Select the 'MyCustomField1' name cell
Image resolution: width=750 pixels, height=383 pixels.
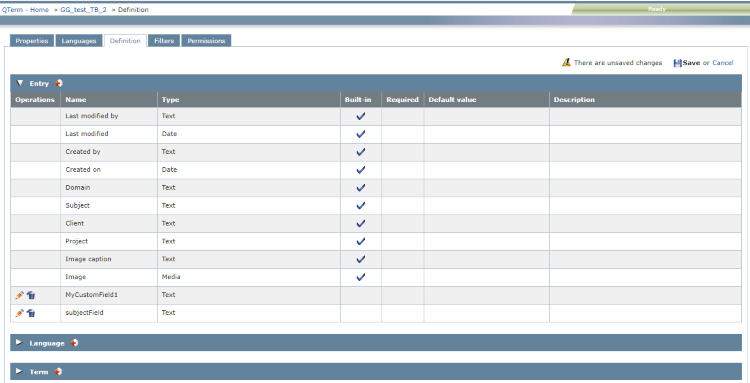click(109, 295)
